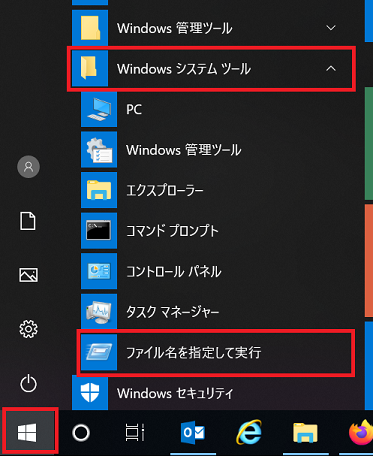
Task: Click the Windows システム ツール folder label
Action: point(184,69)
